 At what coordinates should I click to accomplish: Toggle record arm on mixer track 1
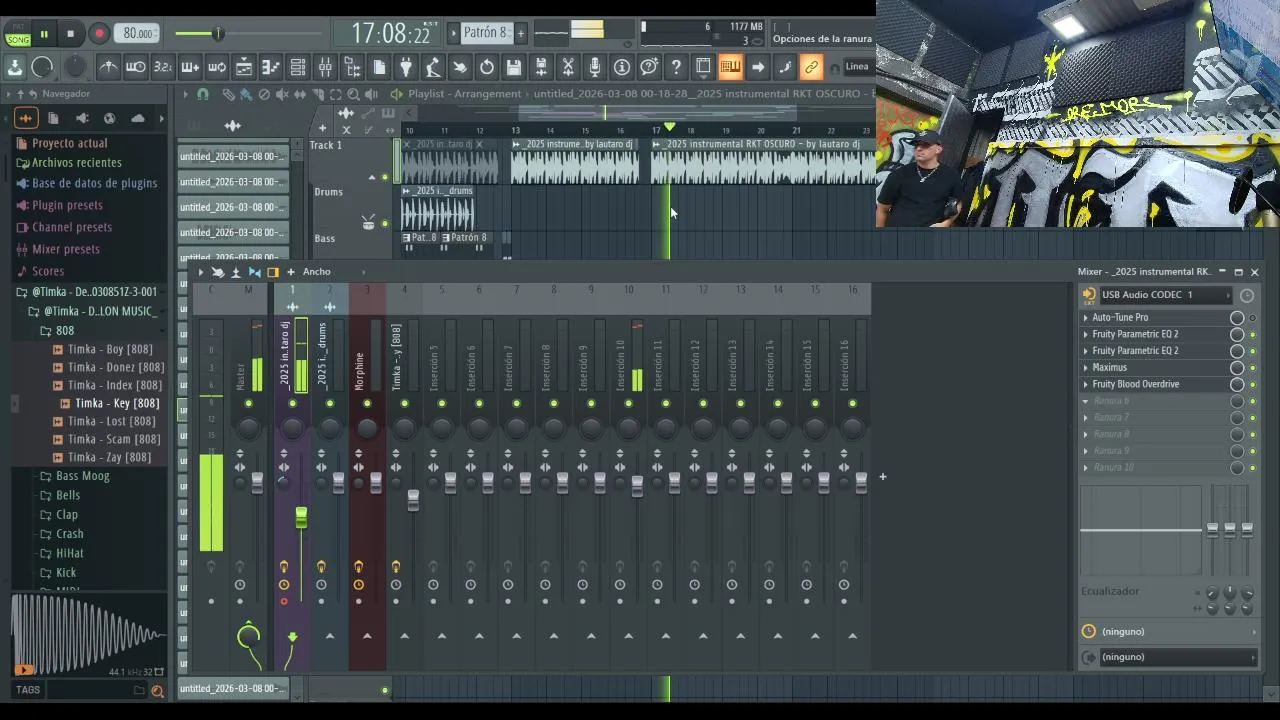[284, 601]
